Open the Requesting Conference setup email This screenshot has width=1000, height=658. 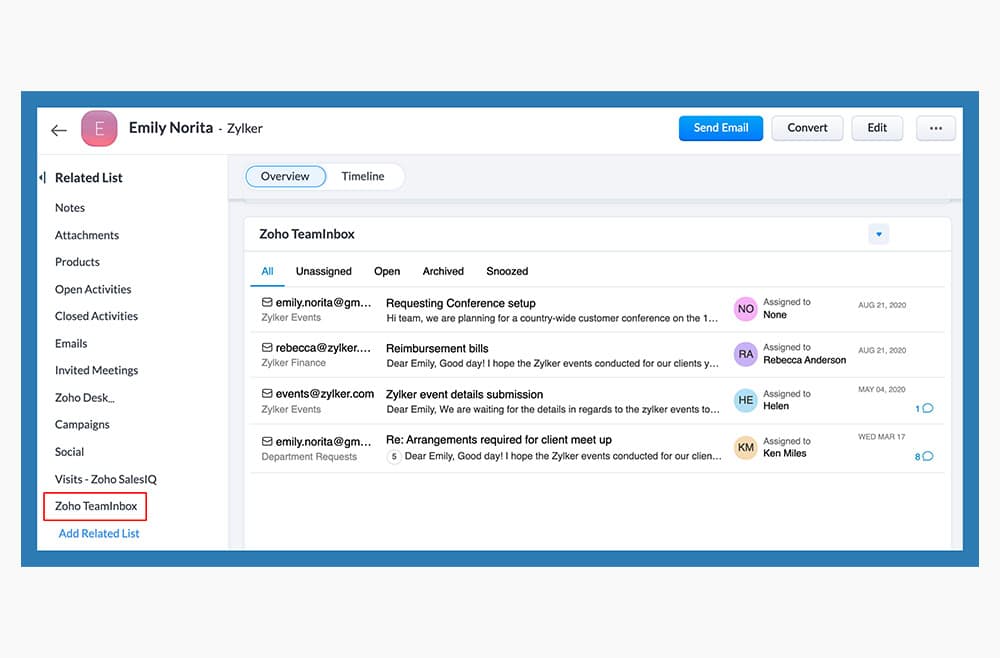460,303
